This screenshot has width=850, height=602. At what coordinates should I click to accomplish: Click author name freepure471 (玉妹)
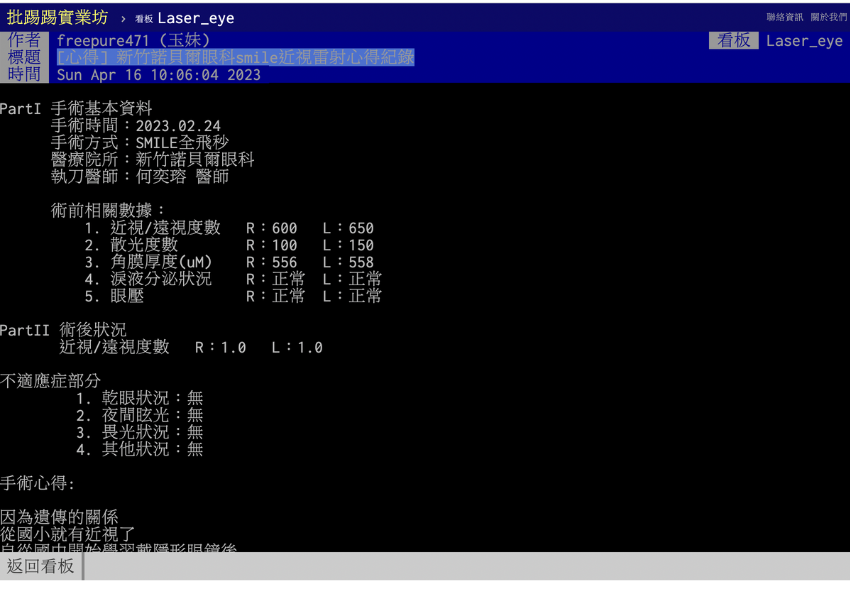(133, 41)
